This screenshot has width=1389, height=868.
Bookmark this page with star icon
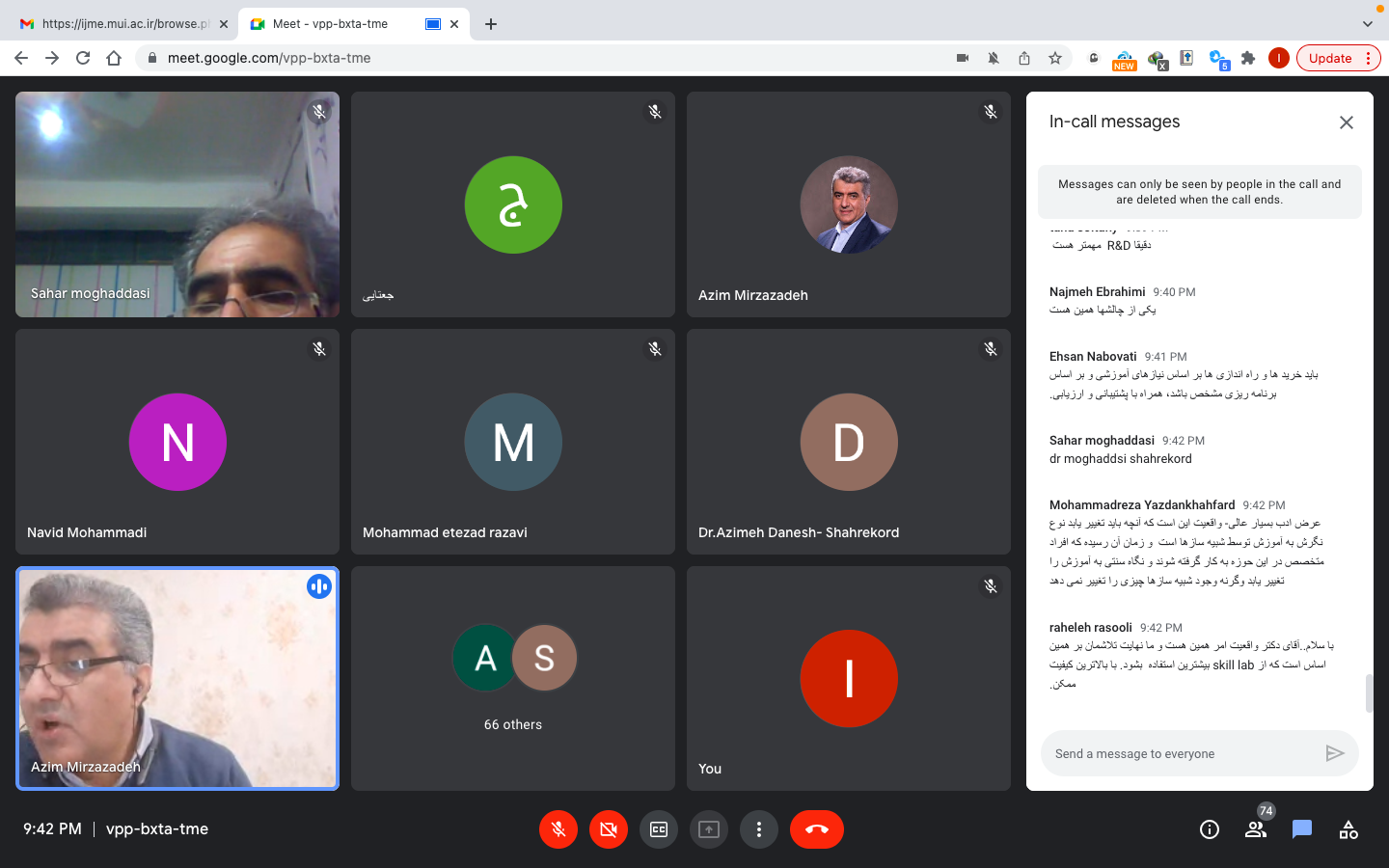point(1055,58)
